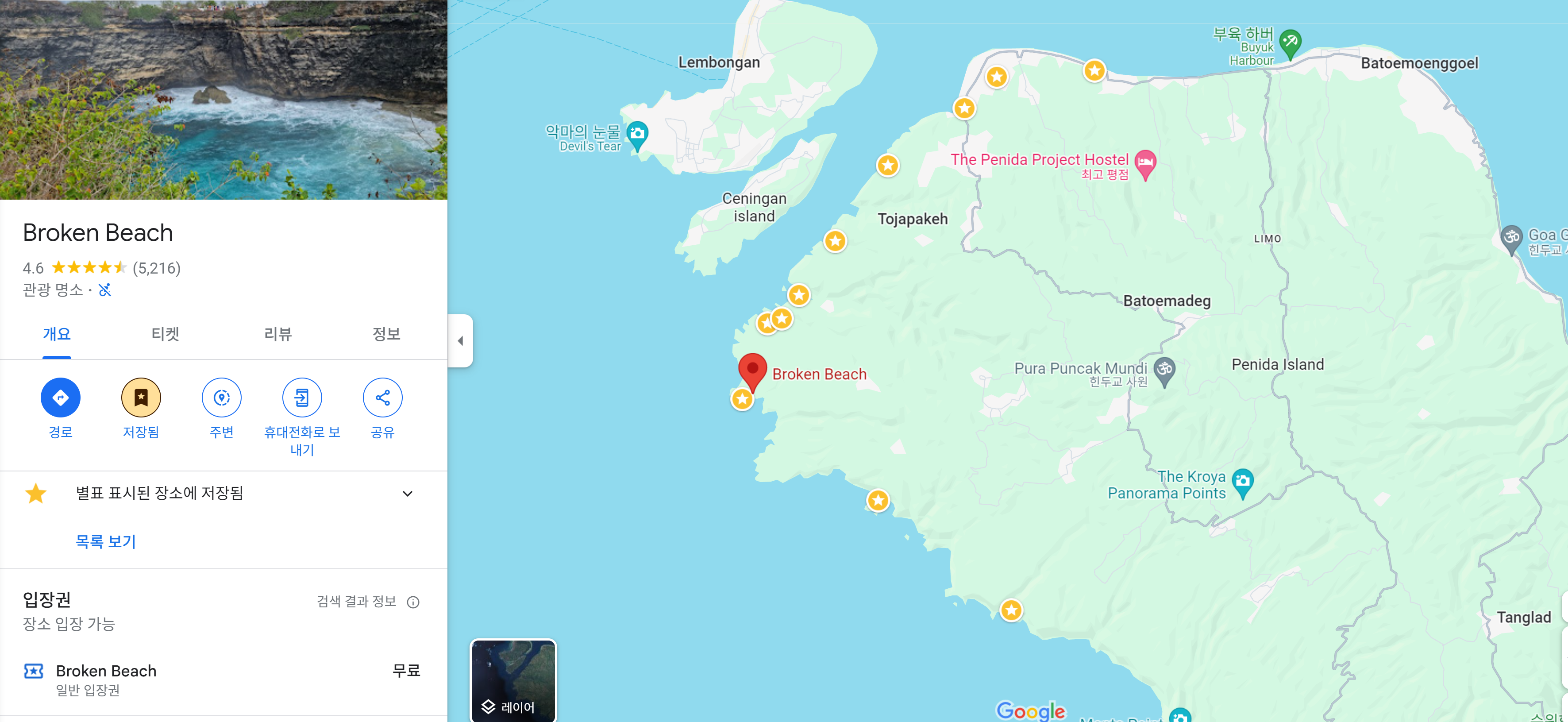Collapse the side panel arrow
The height and width of the screenshot is (722, 1568).
click(x=460, y=341)
